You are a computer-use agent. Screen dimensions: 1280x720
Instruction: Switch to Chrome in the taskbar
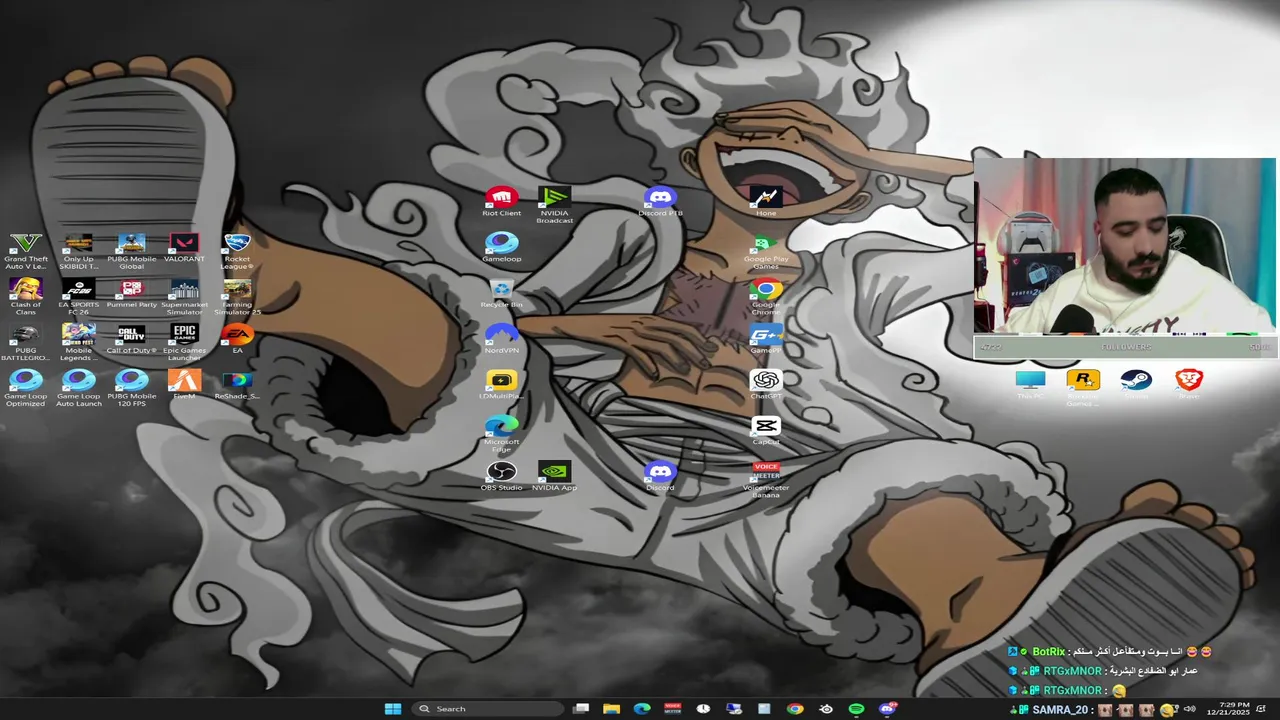[x=795, y=709]
